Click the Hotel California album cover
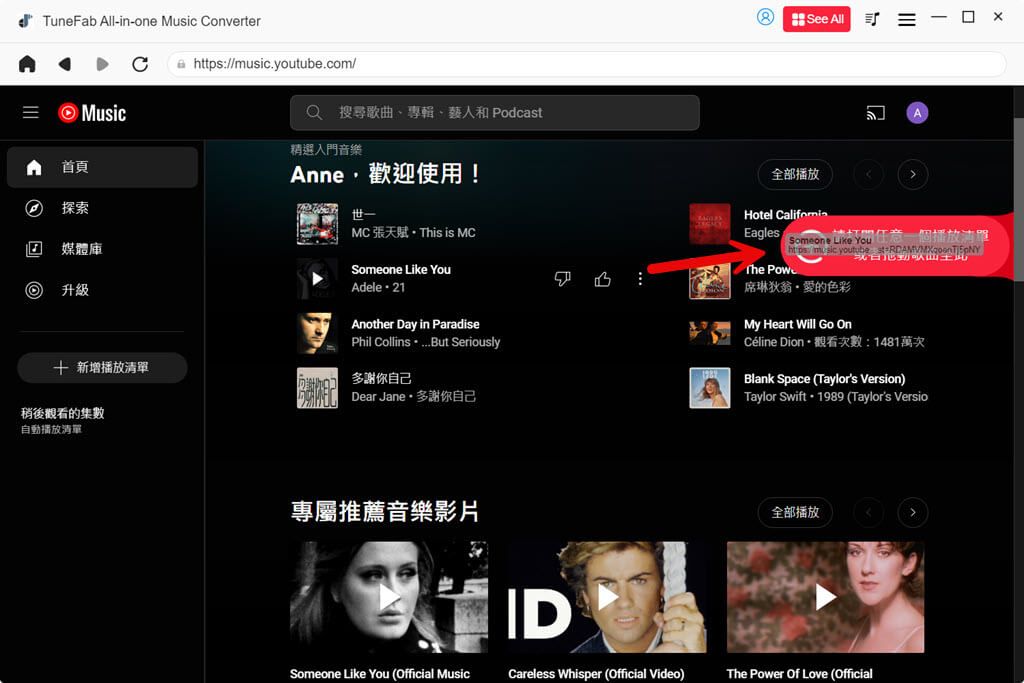1024x683 pixels. coord(710,224)
